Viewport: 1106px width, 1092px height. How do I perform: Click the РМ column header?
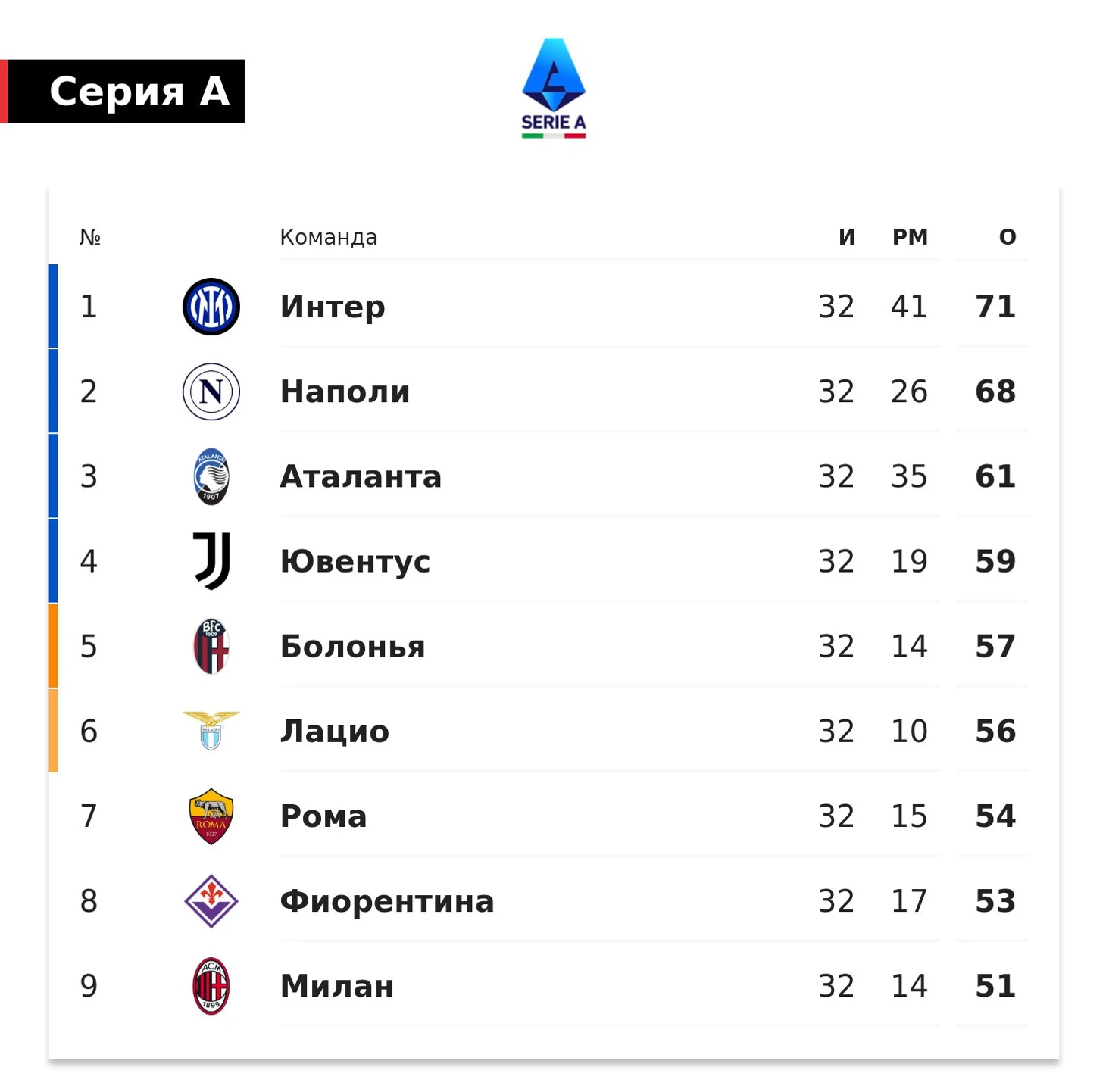pyautogui.click(x=910, y=237)
